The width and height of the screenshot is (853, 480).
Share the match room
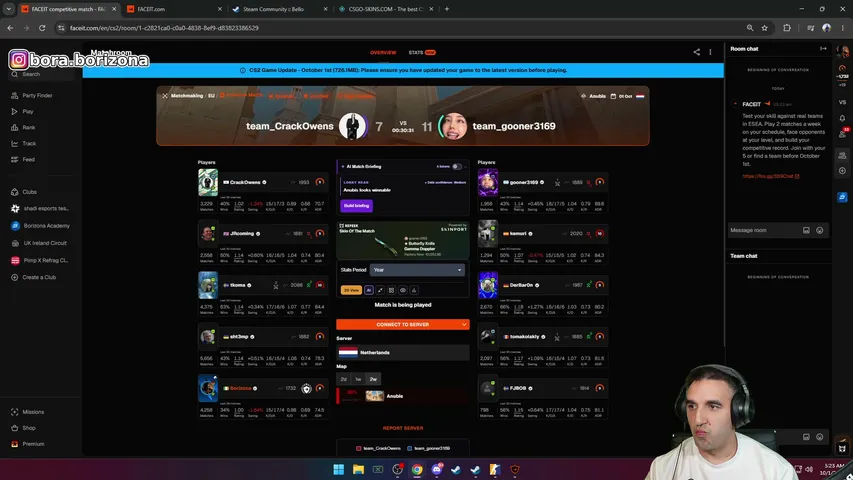[x=696, y=52]
